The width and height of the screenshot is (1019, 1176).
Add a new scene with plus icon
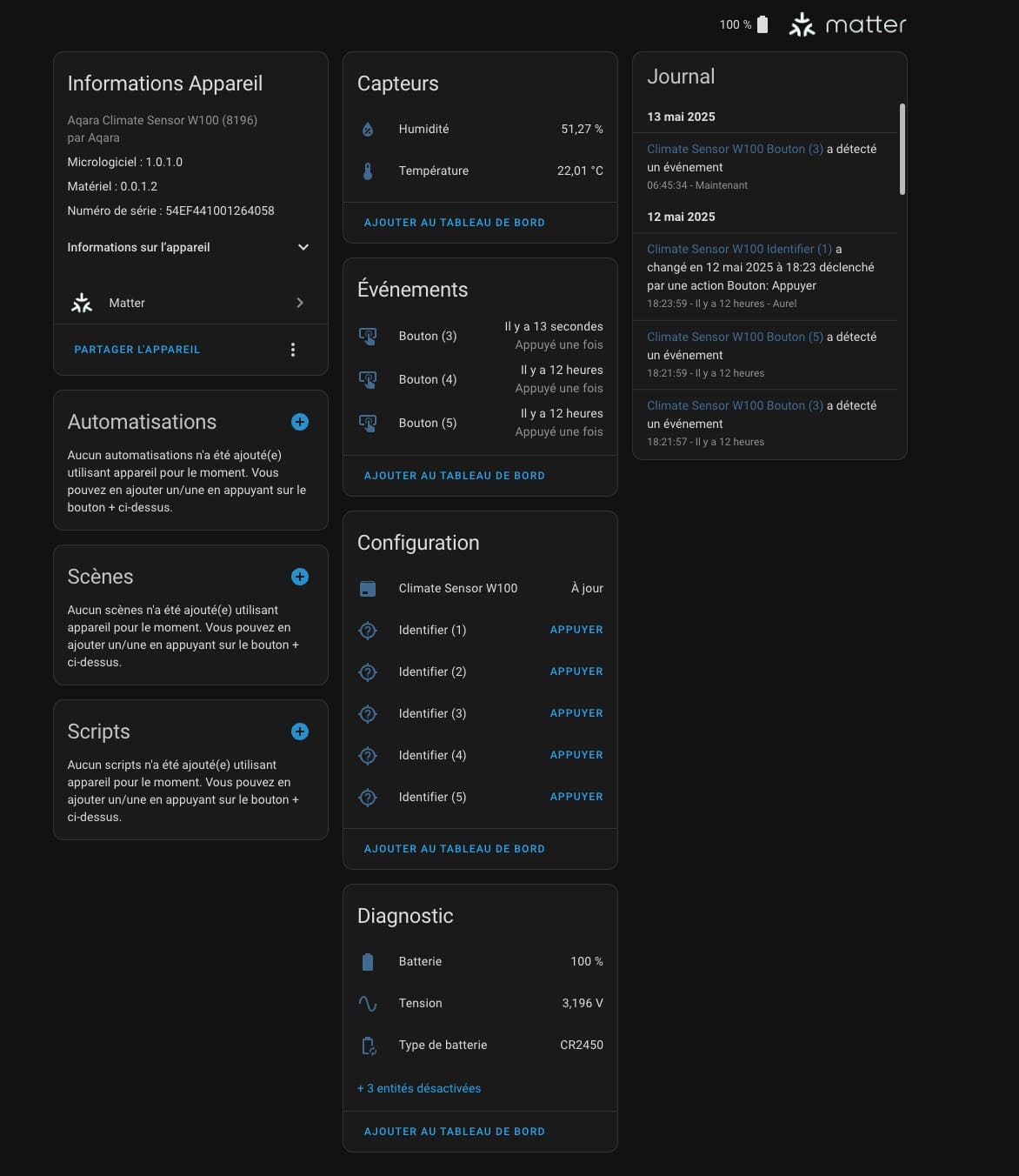[x=300, y=577]
